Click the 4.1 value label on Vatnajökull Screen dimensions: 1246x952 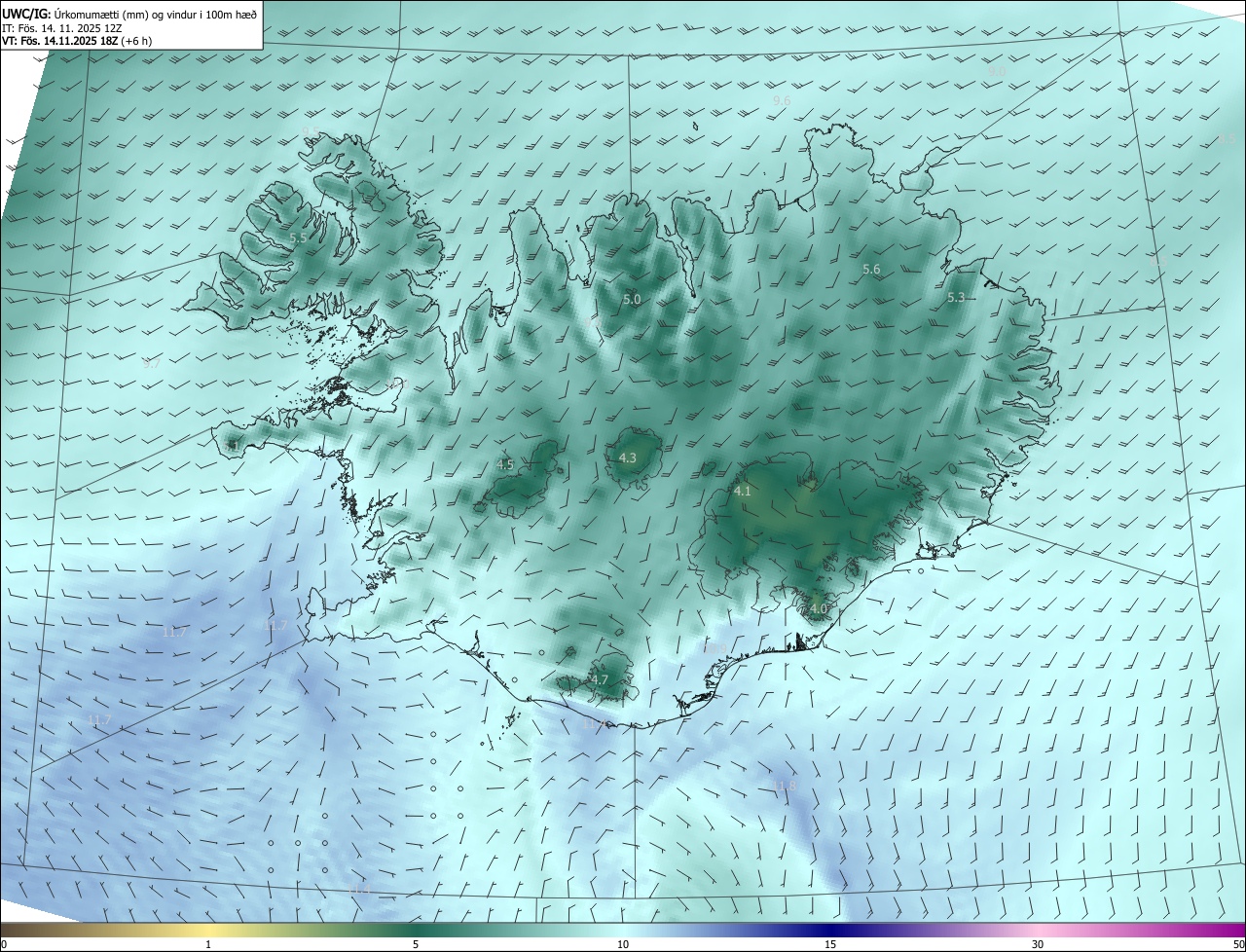[743, 492]
